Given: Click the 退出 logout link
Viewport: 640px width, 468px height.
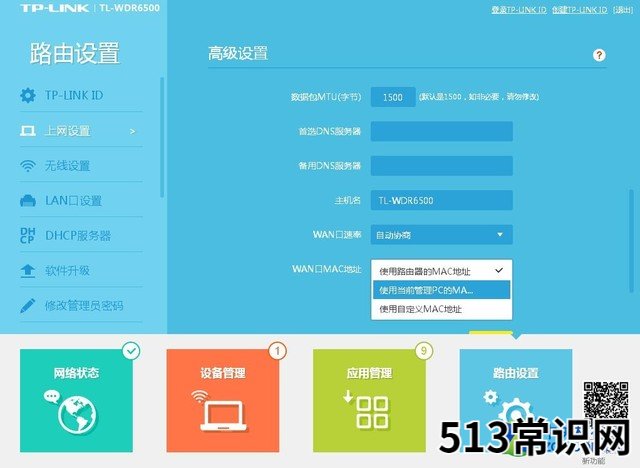Looking at the screenshot, I should point(623,10).
